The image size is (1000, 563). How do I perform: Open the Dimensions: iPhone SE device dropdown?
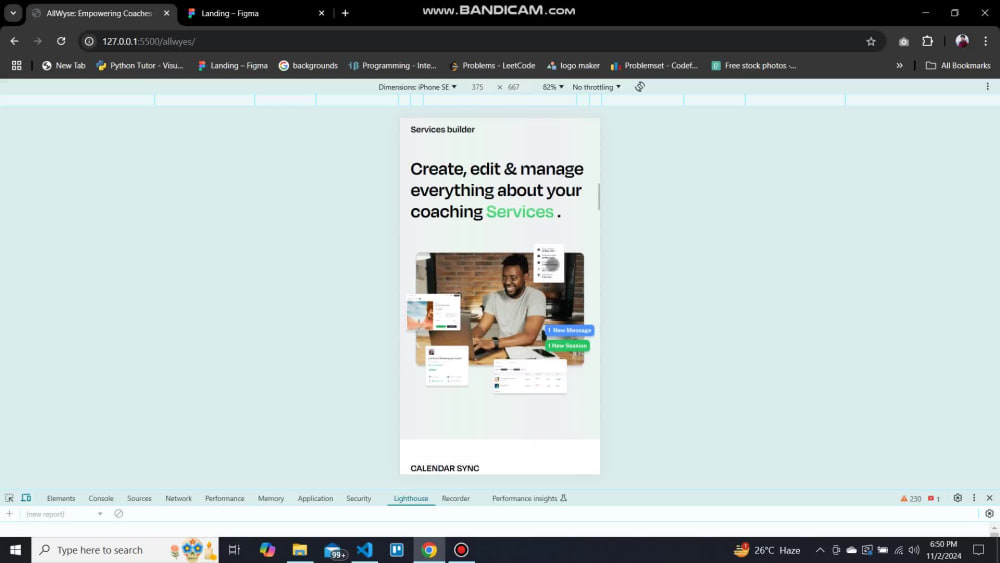(x=417, y=87)
